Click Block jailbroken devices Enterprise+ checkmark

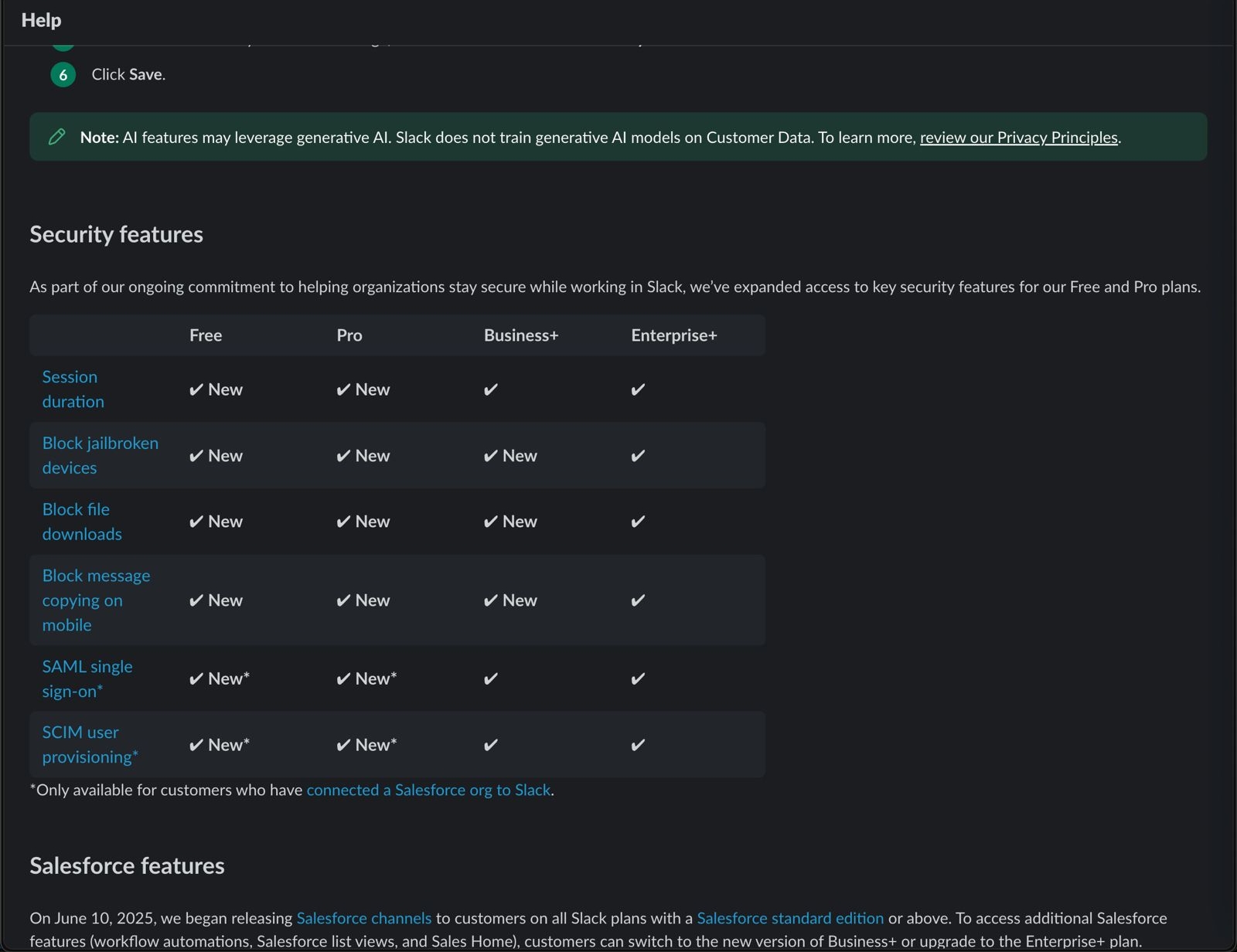coord(638,456)
